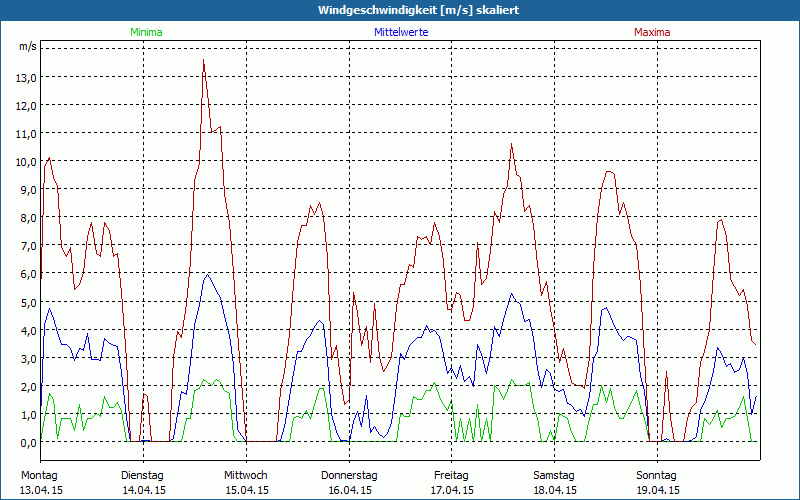Viewport: 800px width, 500px height.
Task: Select the green 'Minima' legend label
Action: tap(146, 32)
